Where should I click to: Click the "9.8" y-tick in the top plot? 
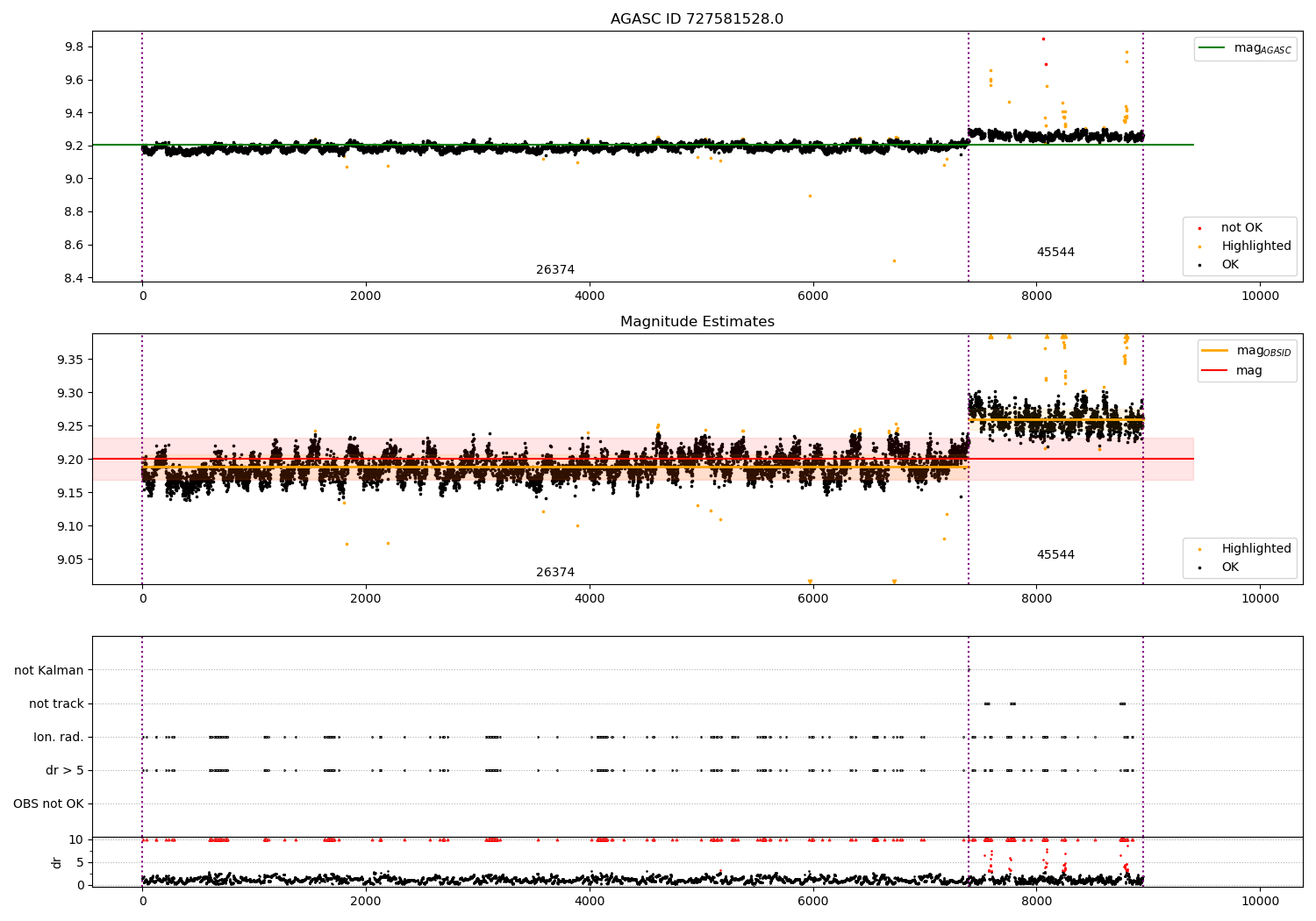[75, 47]
